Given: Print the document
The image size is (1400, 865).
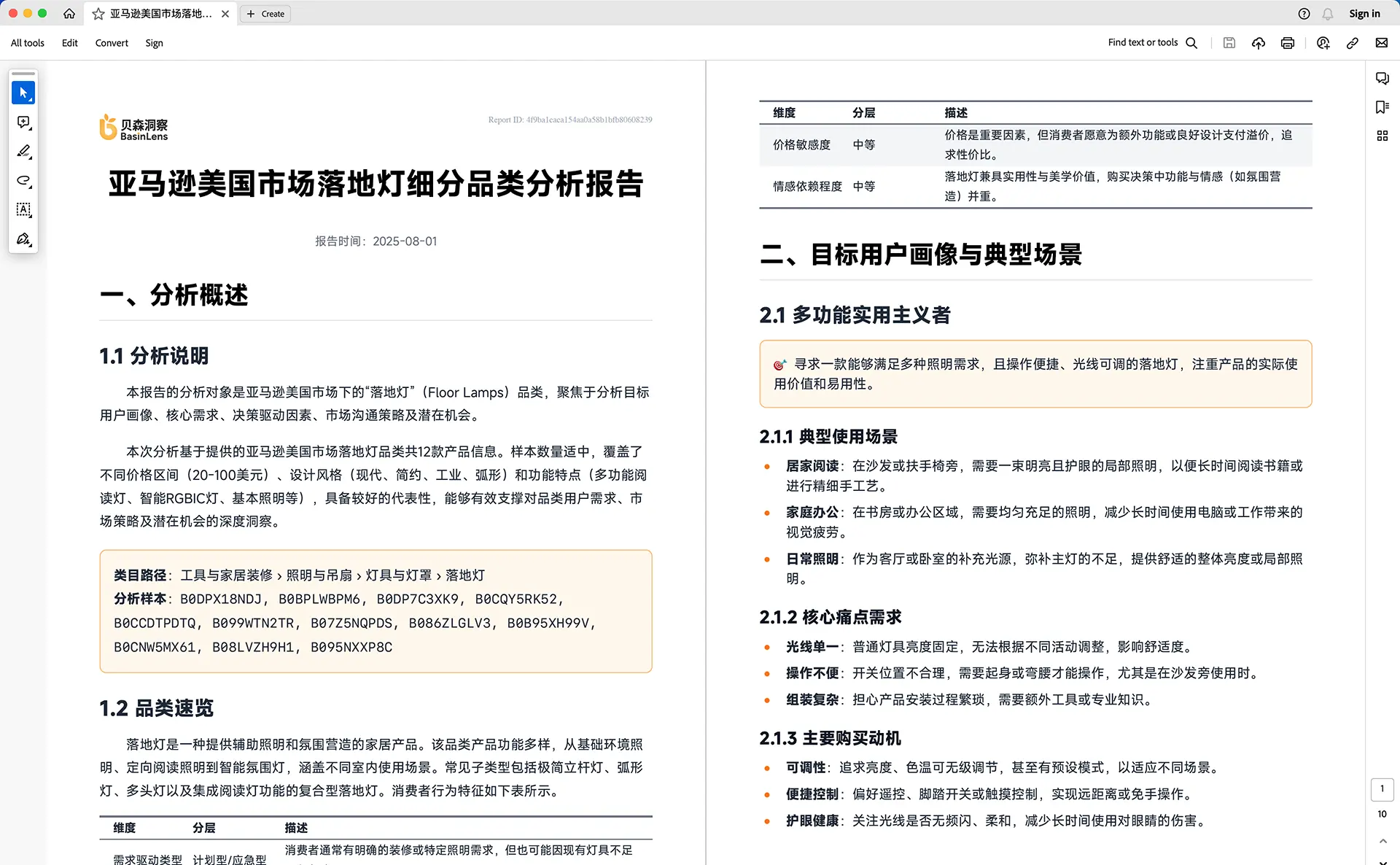Looking at the screenshot, I should pyautogui.click(x=1288, y=43).
